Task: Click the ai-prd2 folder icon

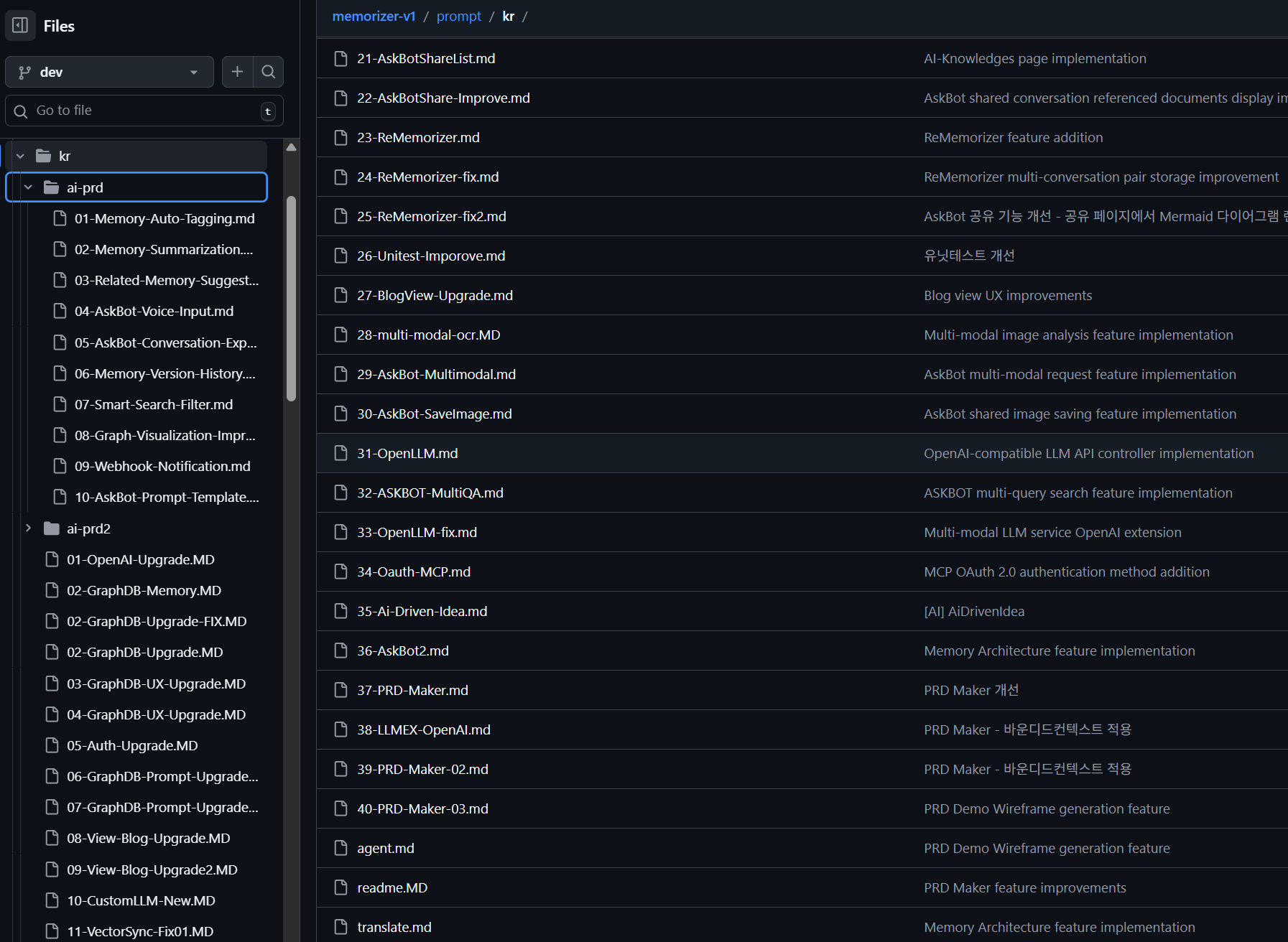Action: 52,529
